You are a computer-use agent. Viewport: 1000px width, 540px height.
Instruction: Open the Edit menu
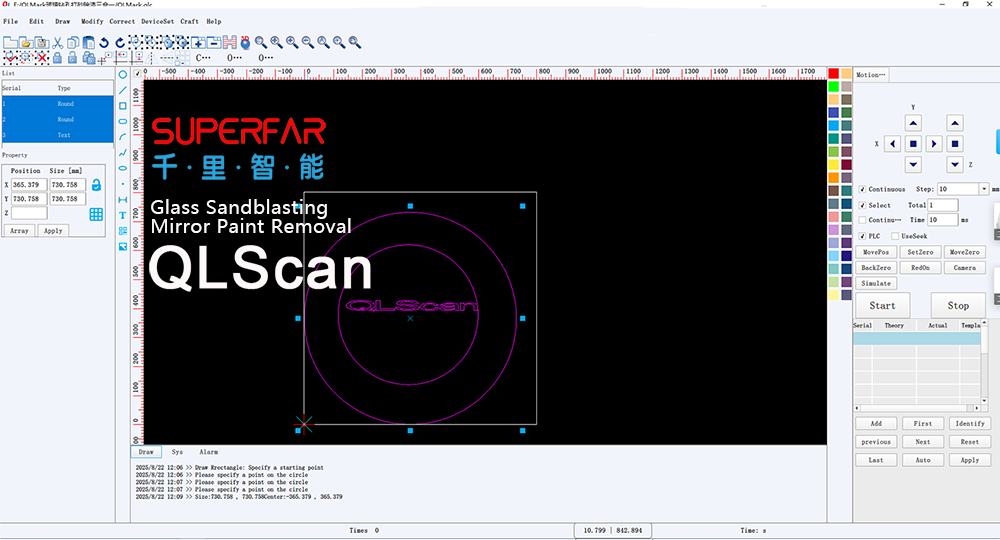36,21
